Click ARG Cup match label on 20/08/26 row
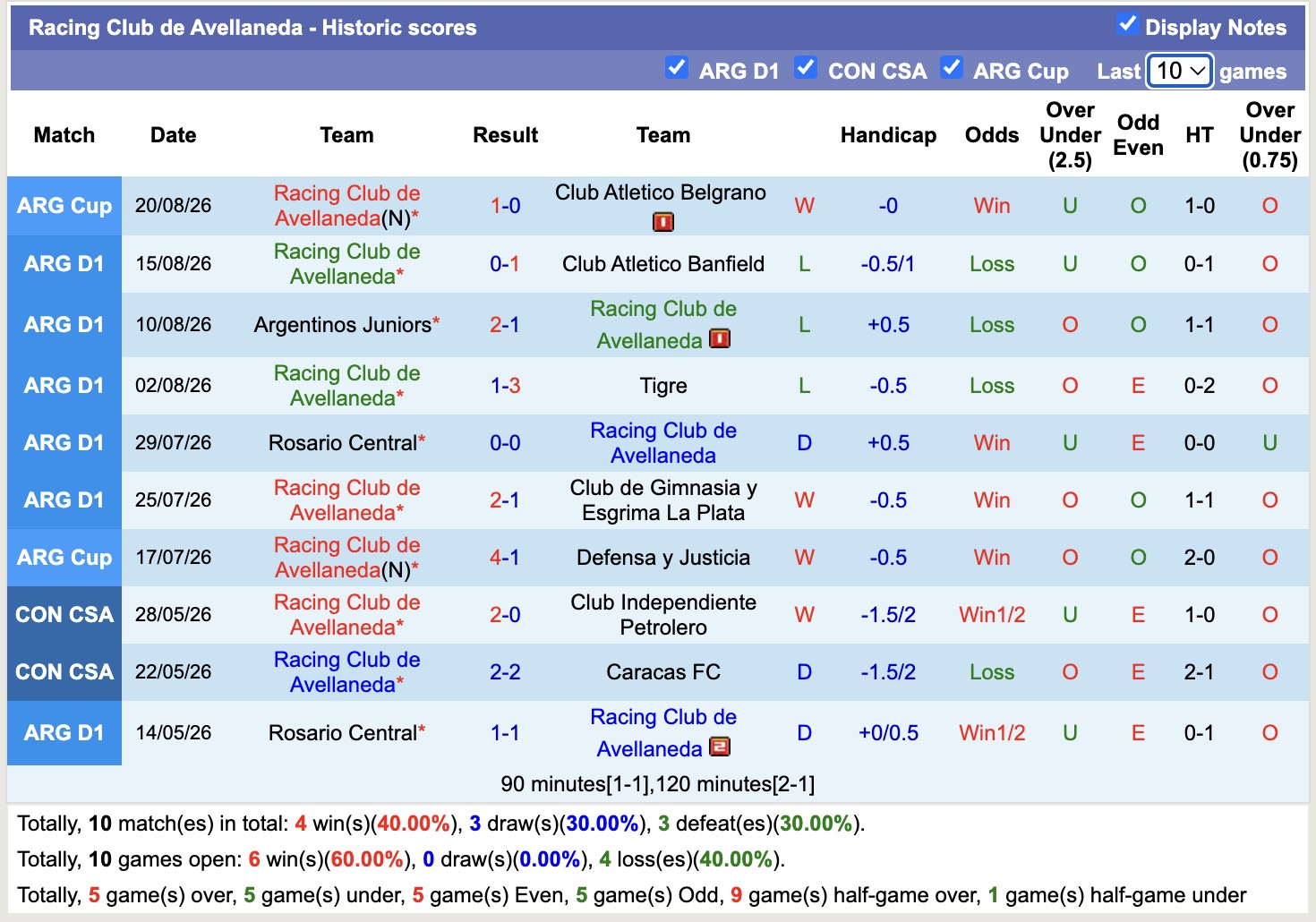Screen dimensions: 1316x922 tap(64, 206)
